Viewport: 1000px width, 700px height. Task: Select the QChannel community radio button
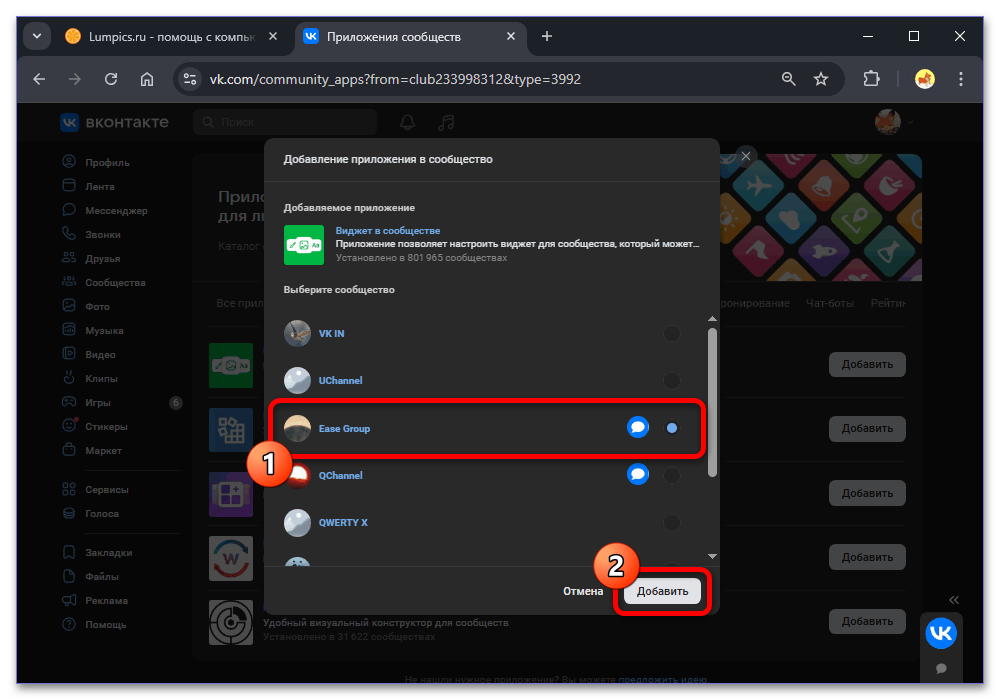click(x=672, y=475)
